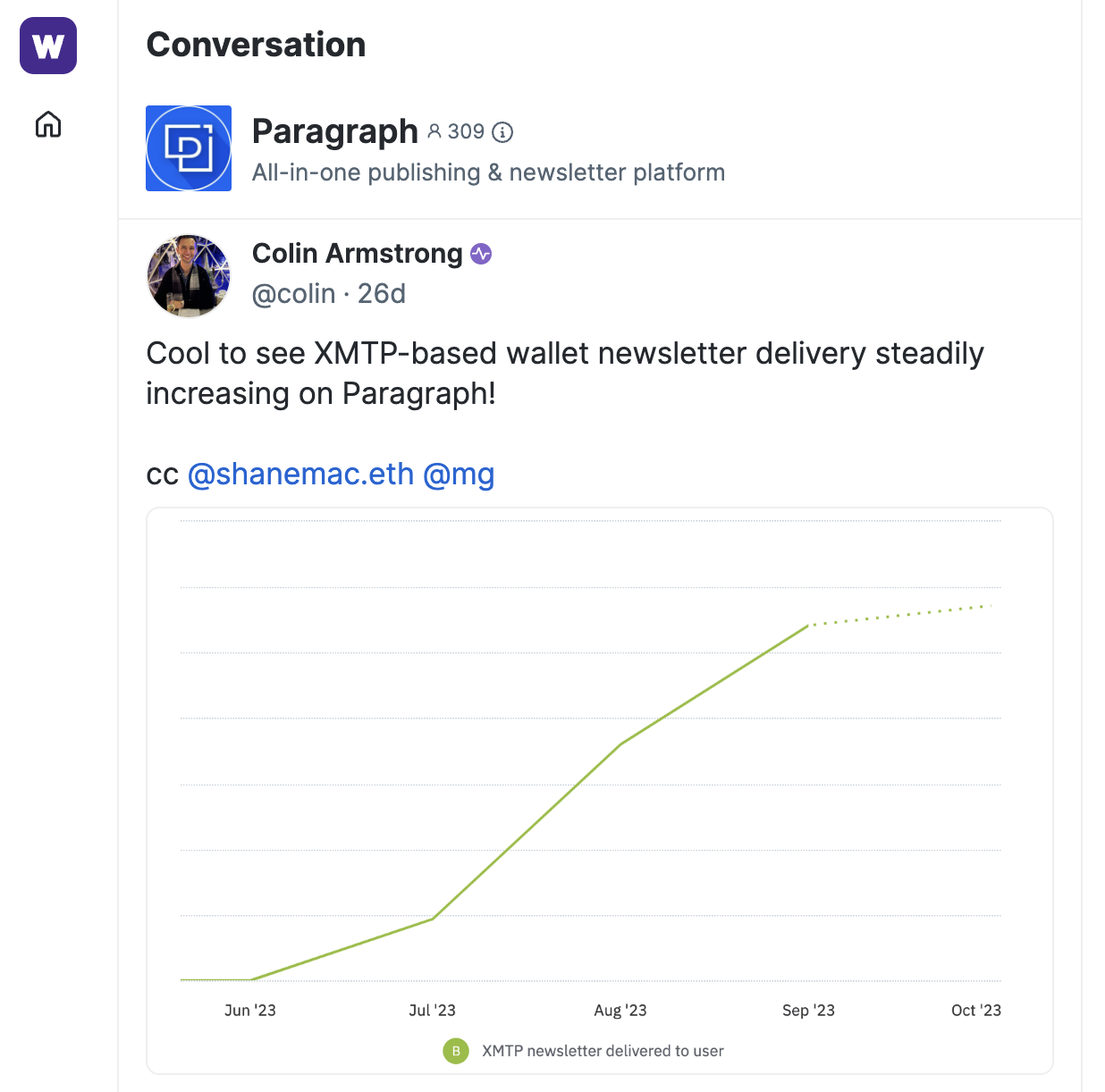Click the Aug '23 chart axis label

[620, 1011]
